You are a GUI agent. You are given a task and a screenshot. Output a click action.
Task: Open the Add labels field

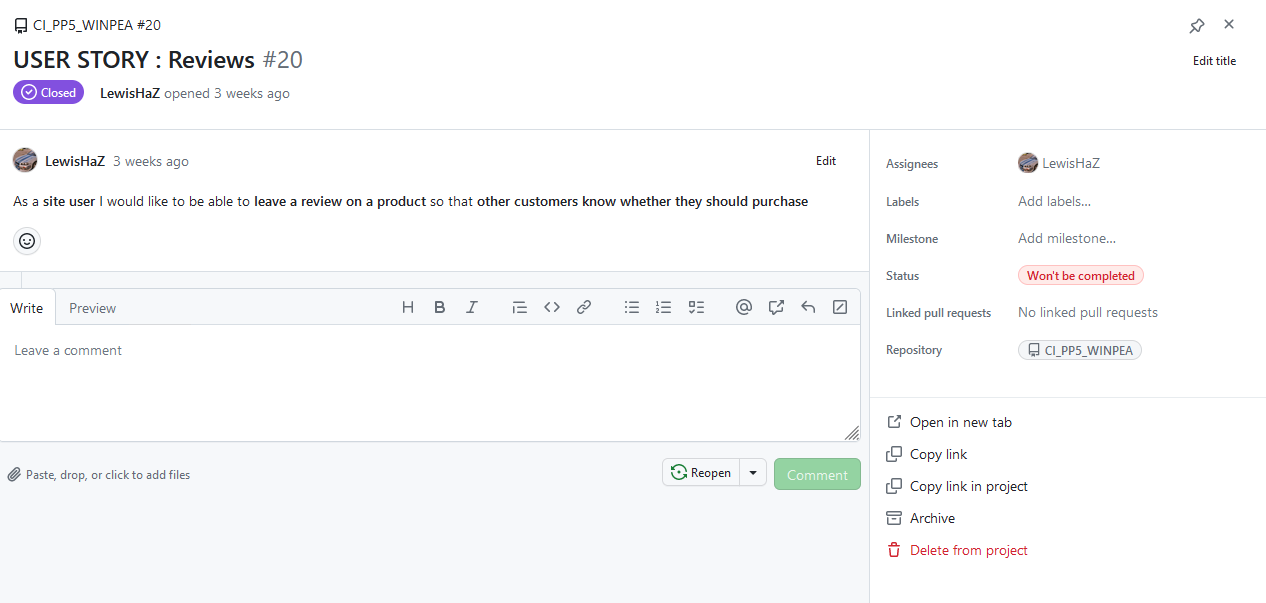tap(1054, 201)
